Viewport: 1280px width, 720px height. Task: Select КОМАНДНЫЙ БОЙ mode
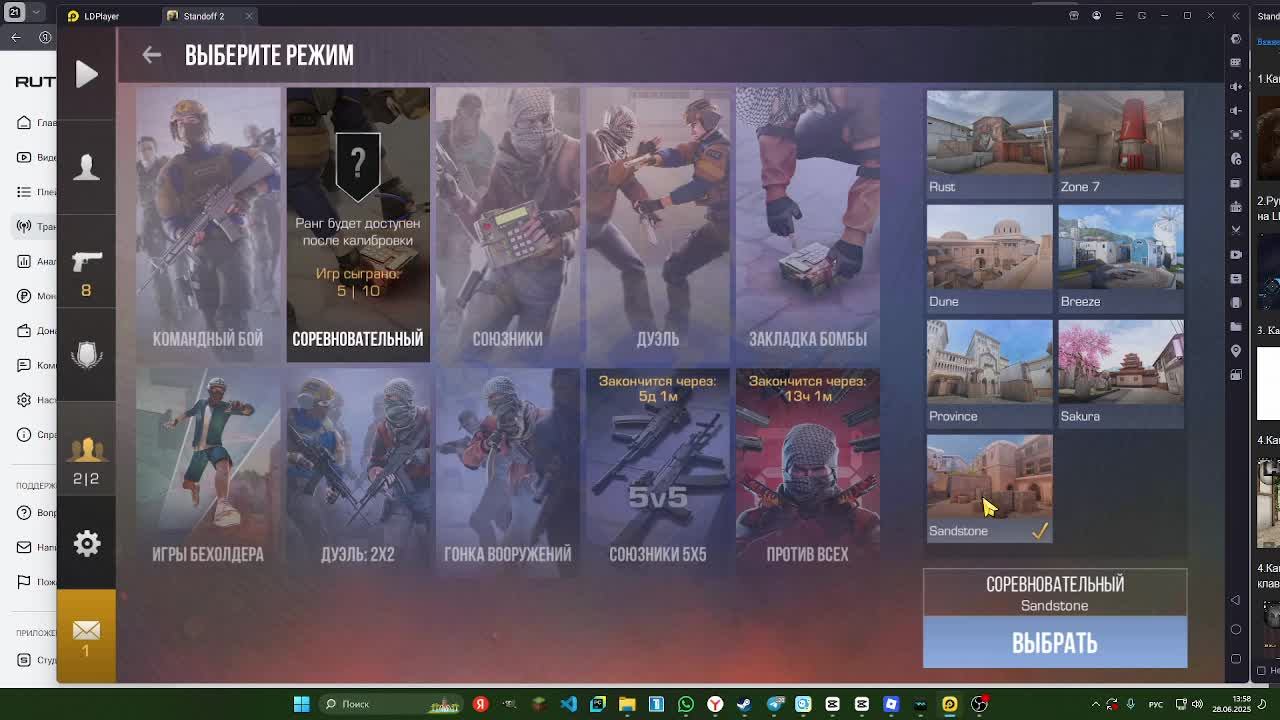point(208,225)
